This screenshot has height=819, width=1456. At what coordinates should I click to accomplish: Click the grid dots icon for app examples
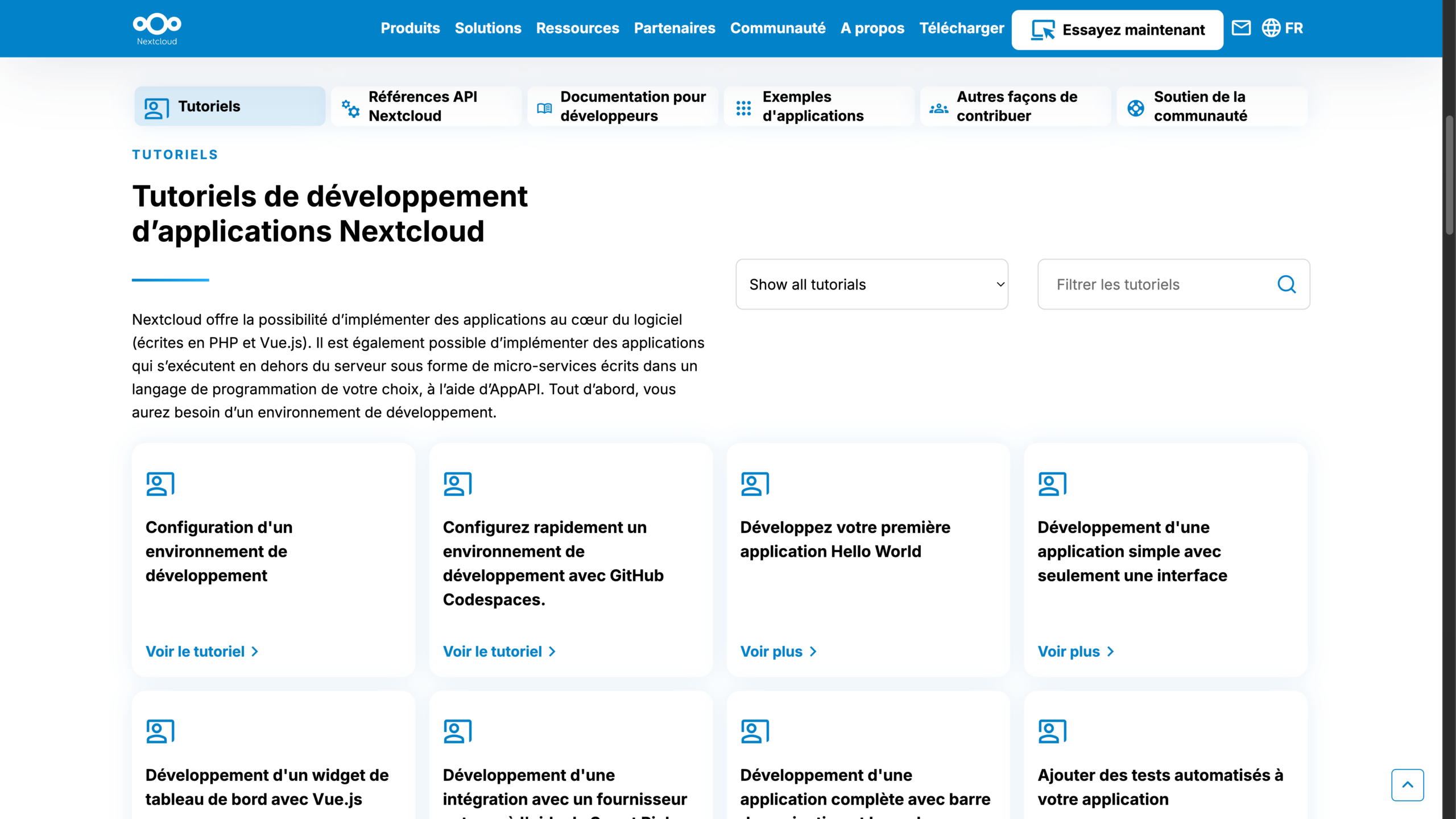(743, 107)
